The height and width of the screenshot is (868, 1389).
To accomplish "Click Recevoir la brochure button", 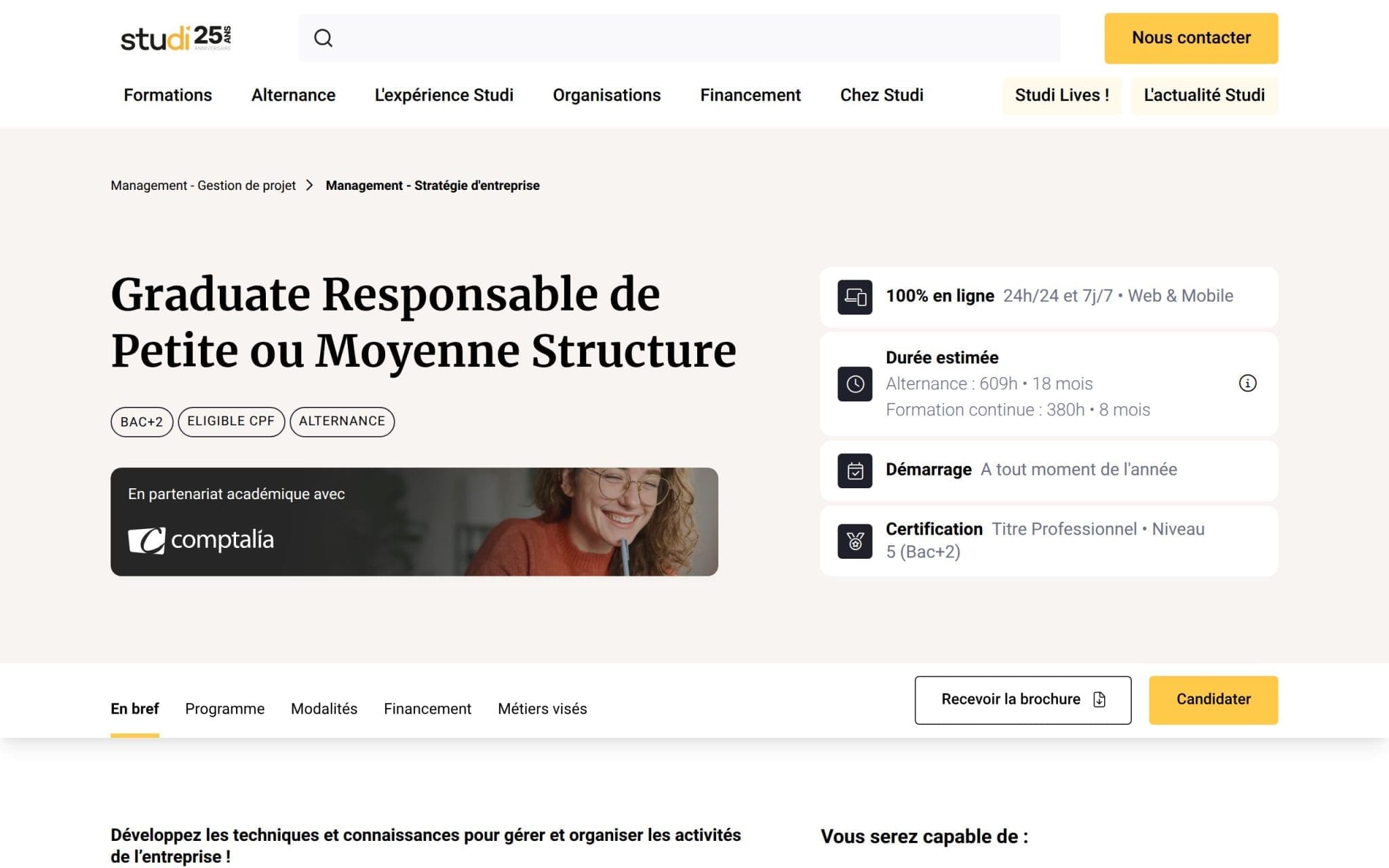I will click(1023, 700).
